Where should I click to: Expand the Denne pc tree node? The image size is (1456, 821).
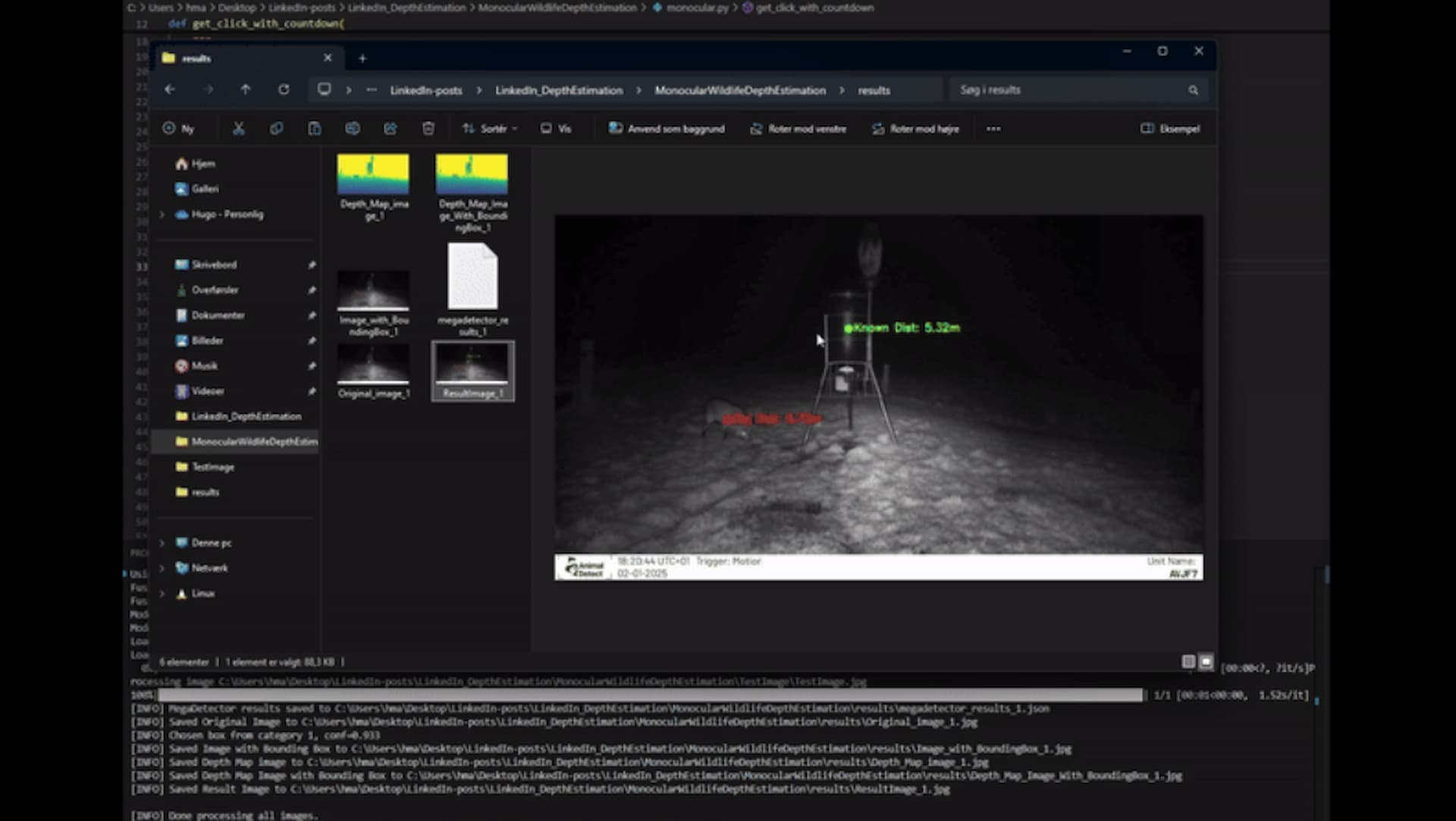click(x=162, y=543)
